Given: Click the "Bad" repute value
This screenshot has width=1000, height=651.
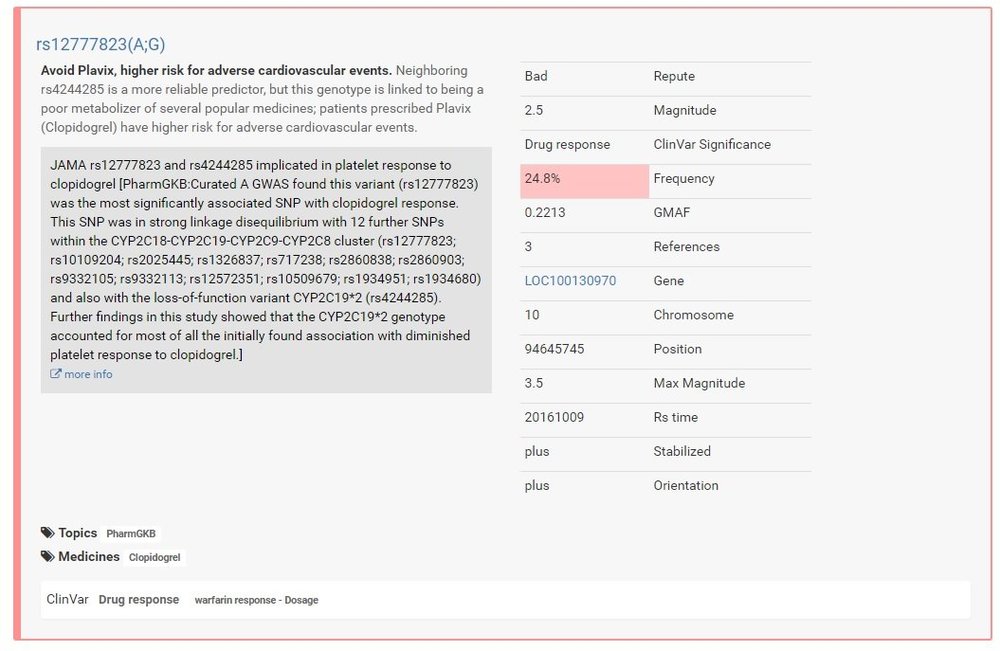Looking at the screenshot, I should 536,76.
